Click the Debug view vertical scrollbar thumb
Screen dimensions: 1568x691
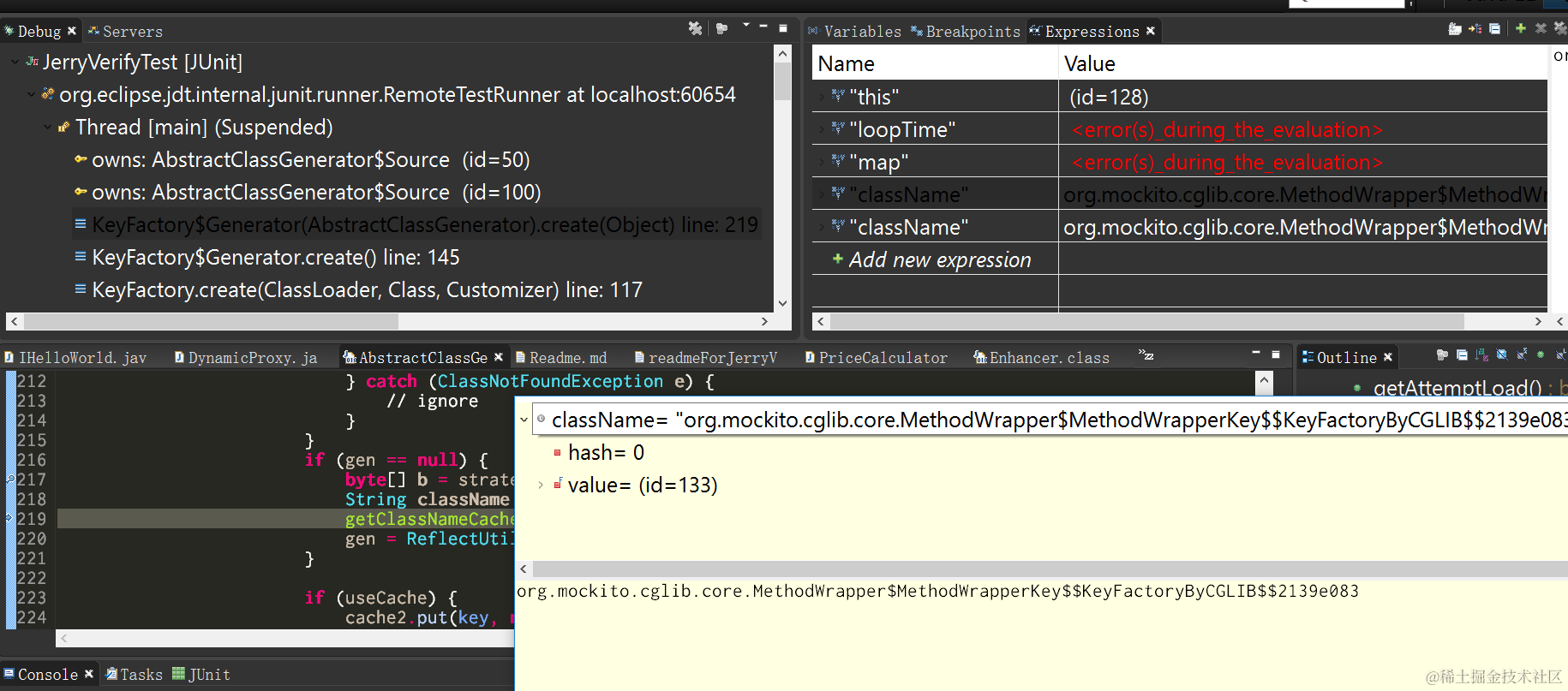pos(782,82)
